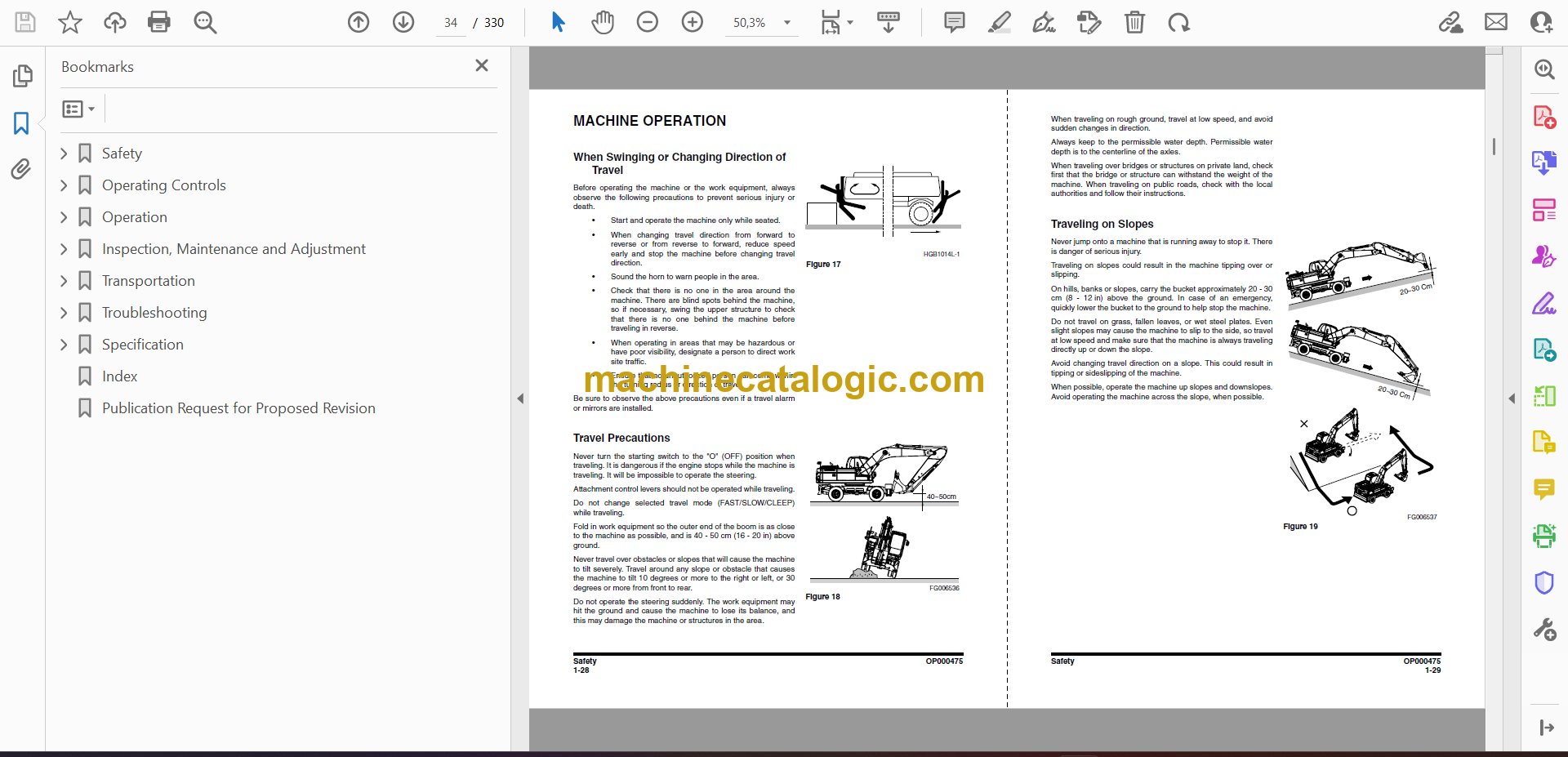Select the arrow selection tool
Viewport: 1568px width, 757px height.
pos(559,22)
